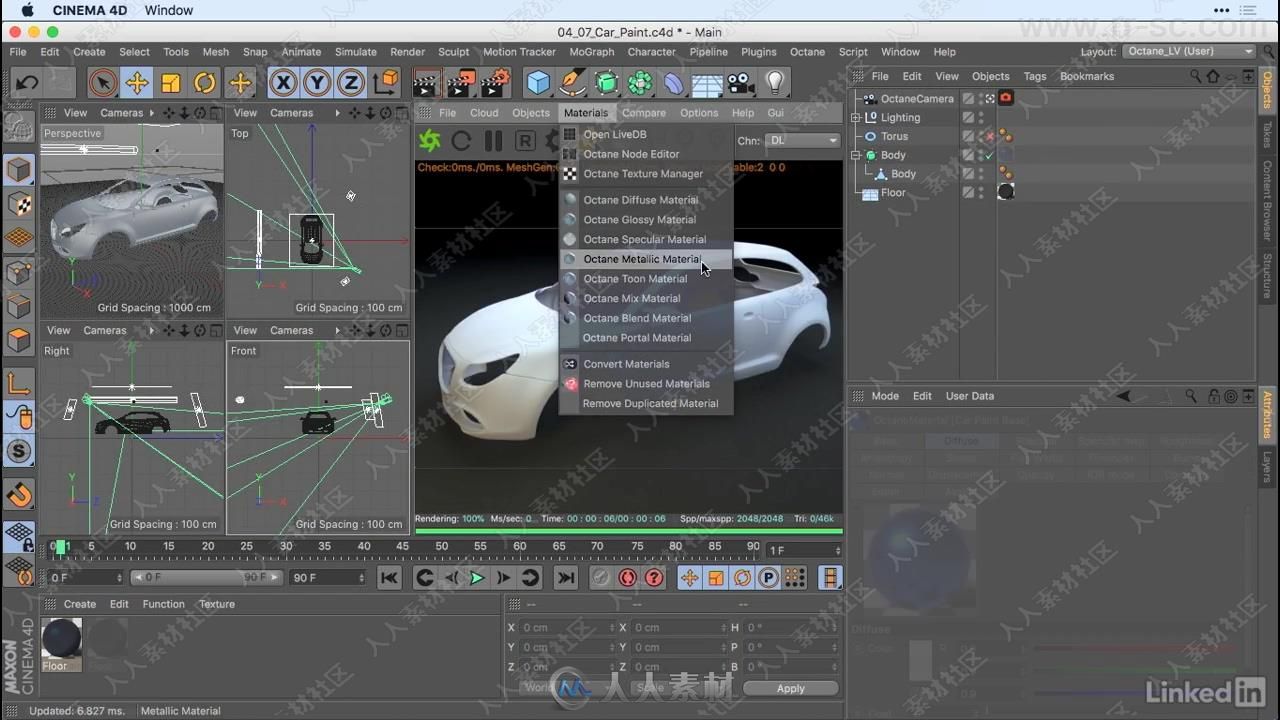Add a Light bulb object
This screenshot has height=720, width=1280.
click(x=775, y=83)
